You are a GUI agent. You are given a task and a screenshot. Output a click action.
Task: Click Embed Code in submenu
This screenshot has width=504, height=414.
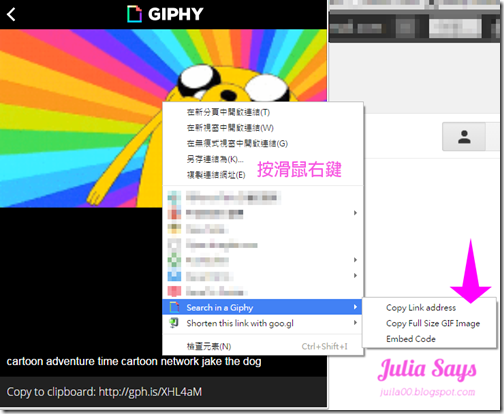[411, 339]
